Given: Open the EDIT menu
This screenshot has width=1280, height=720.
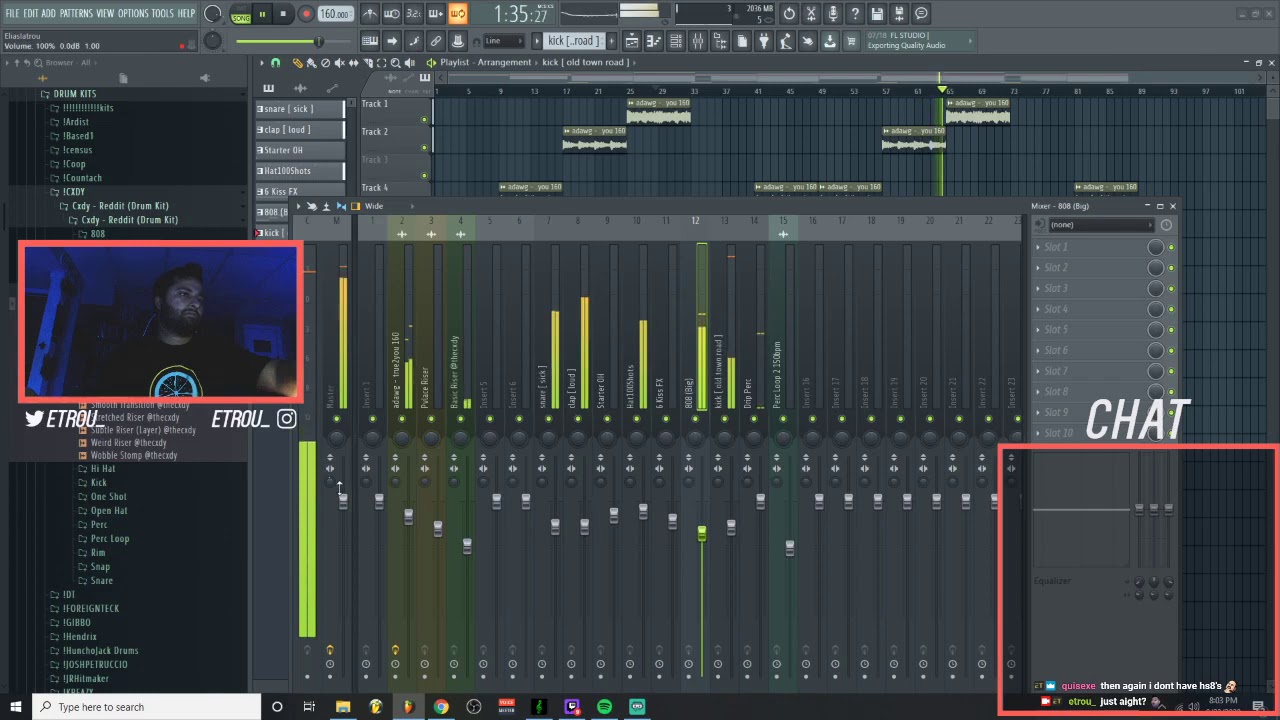Looking at the screenshot, I should (31, 13).
